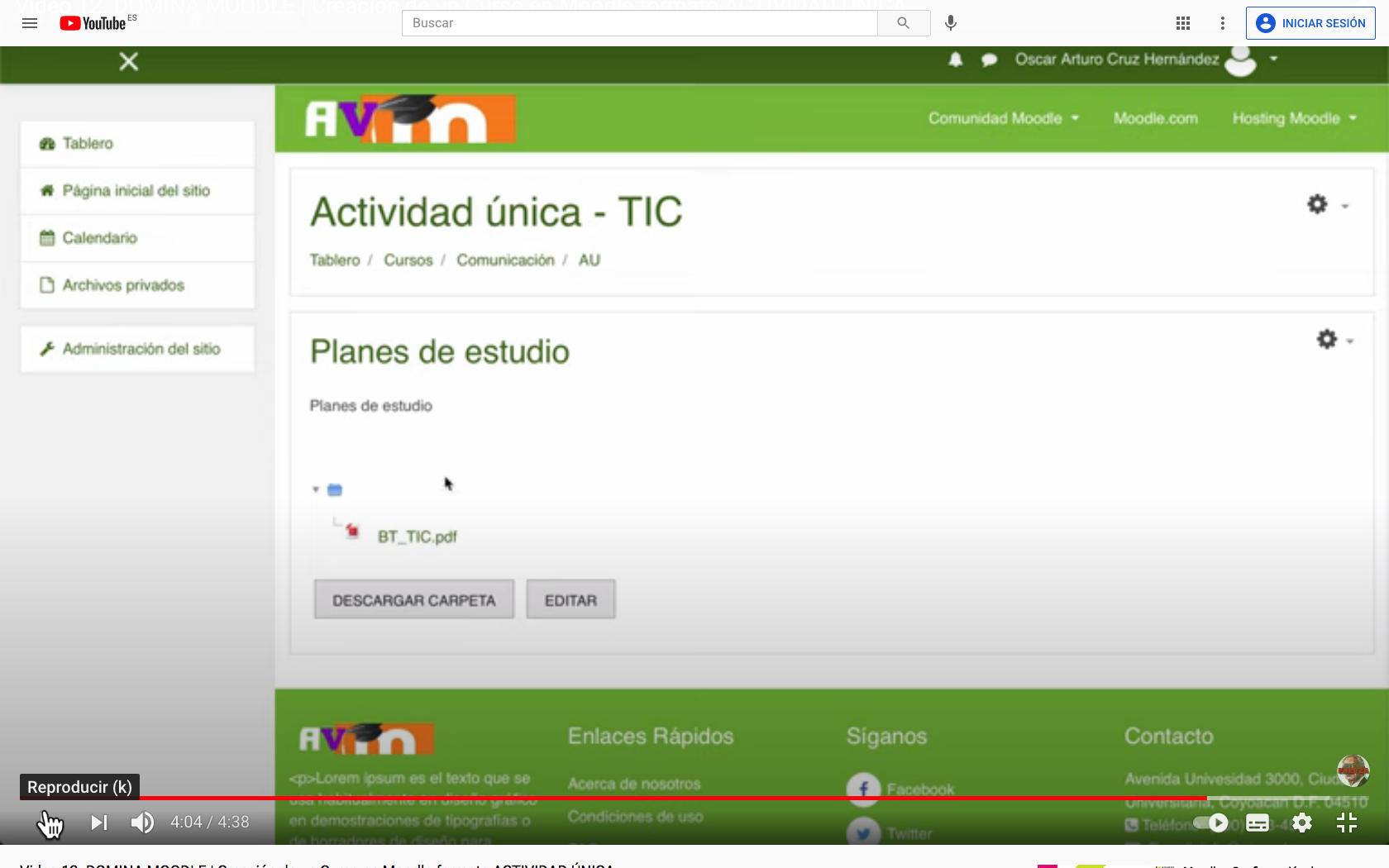
Task: Toggle the autoplay switch in player
Action: (x=1211, y=823)
